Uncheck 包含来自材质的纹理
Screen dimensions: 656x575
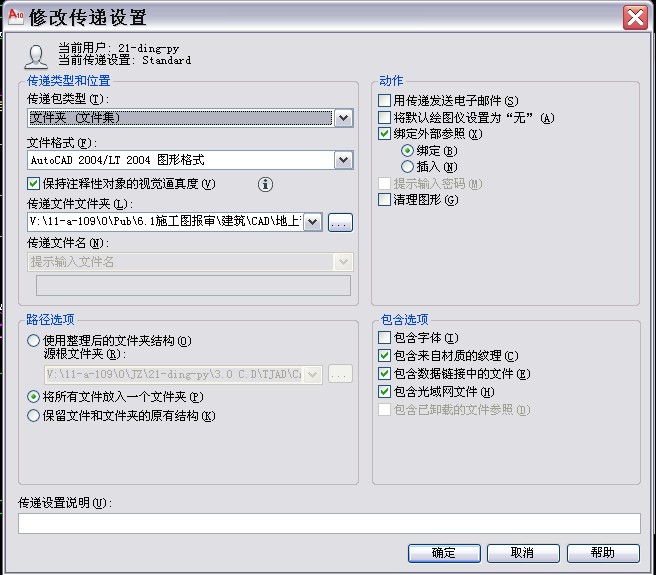pos(384,356)
